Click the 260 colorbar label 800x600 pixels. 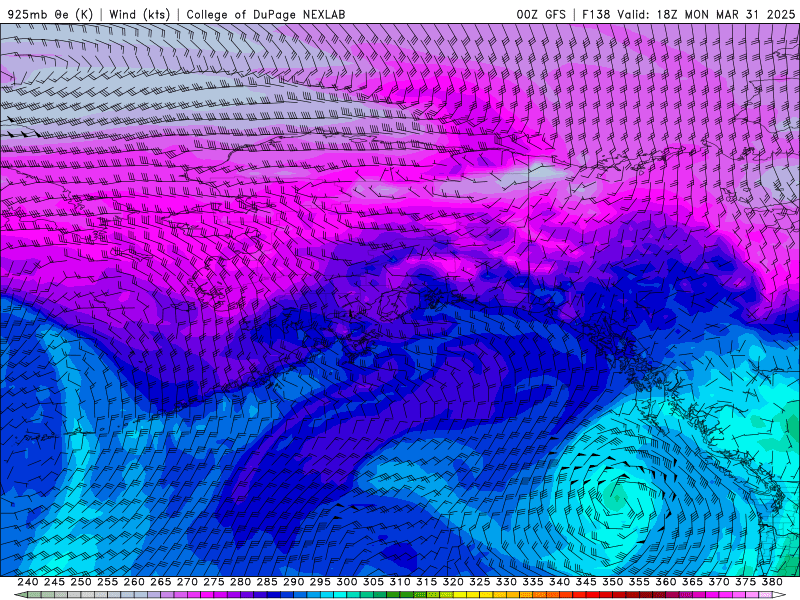(x=134, y=582)
